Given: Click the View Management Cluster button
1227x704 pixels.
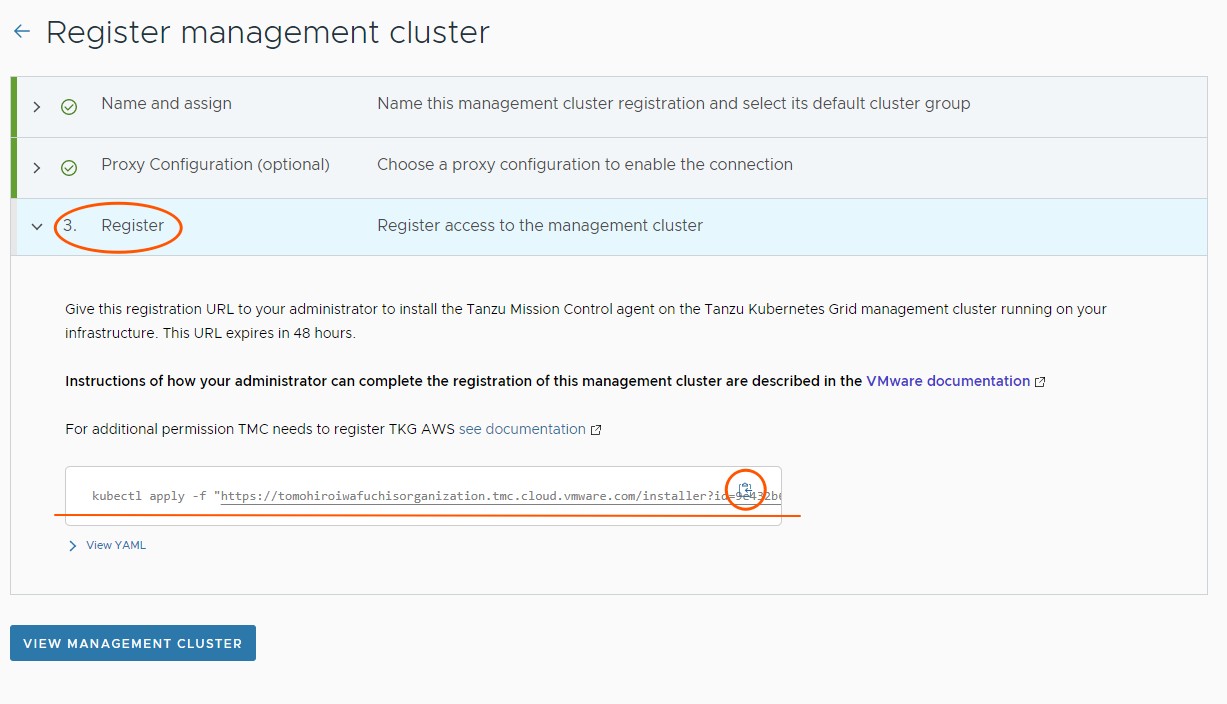Looking at the screenshot, I should click(133, 643).
